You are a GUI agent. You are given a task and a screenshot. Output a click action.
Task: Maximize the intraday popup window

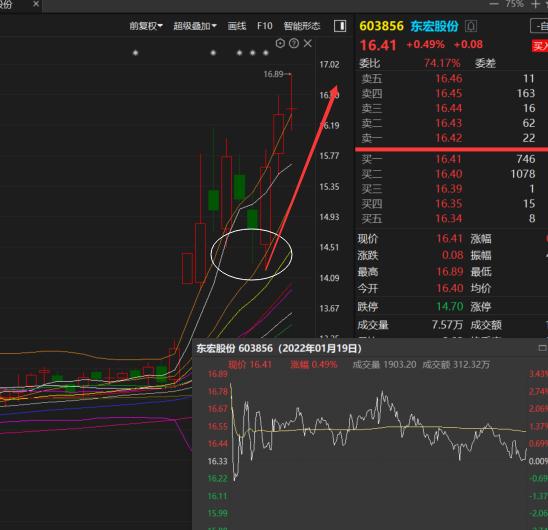click(x=542, y=348)
